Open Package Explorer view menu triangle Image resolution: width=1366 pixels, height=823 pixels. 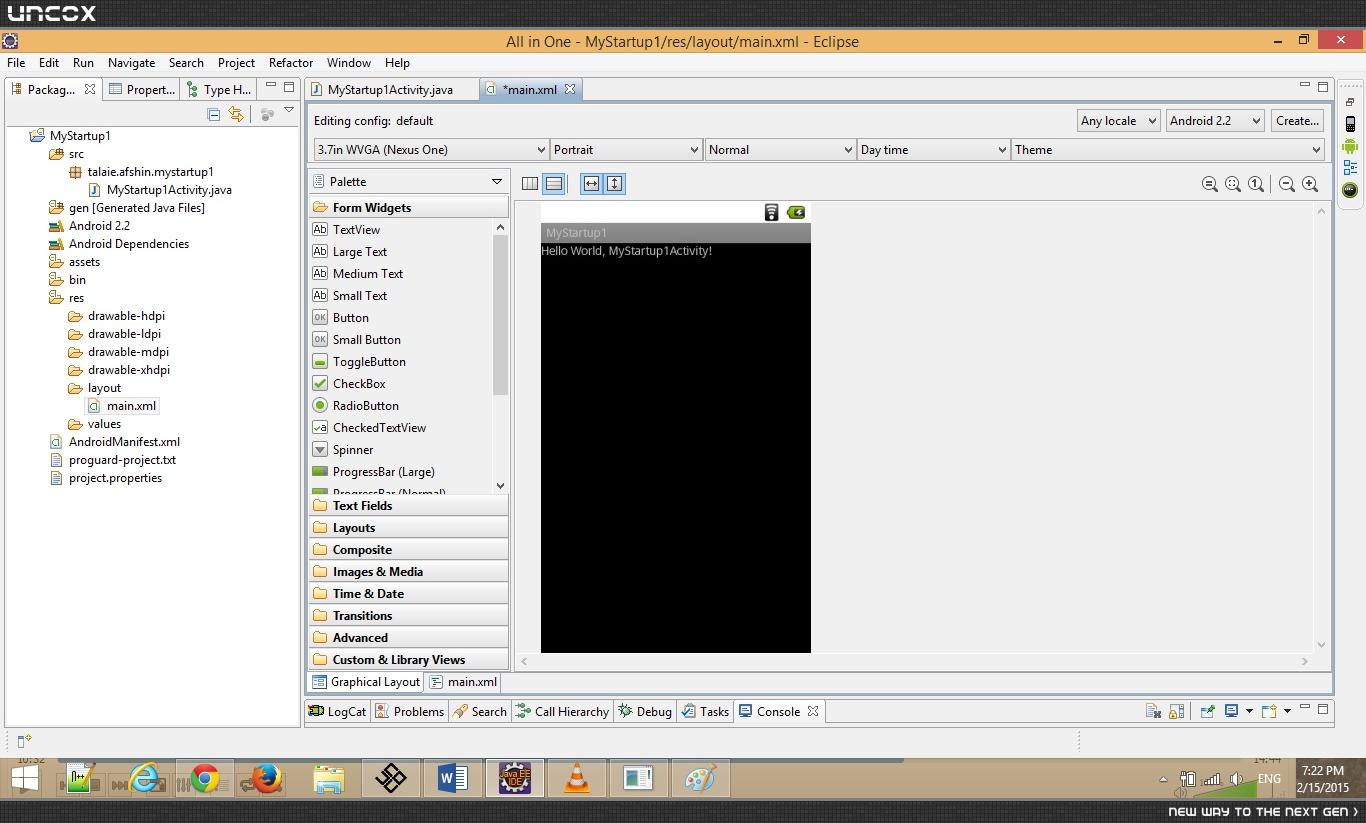(x=289, y=111)
